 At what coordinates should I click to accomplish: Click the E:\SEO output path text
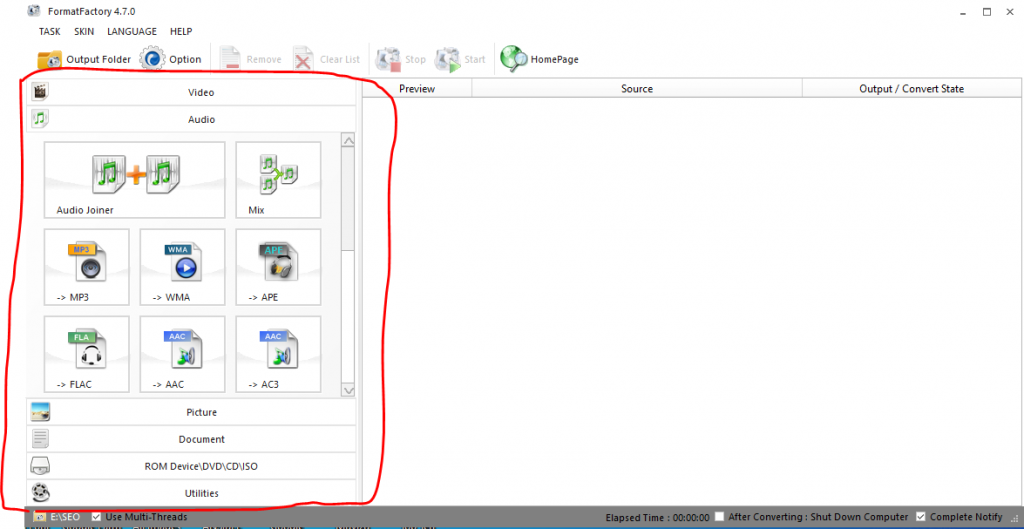(x=65, y=517)
